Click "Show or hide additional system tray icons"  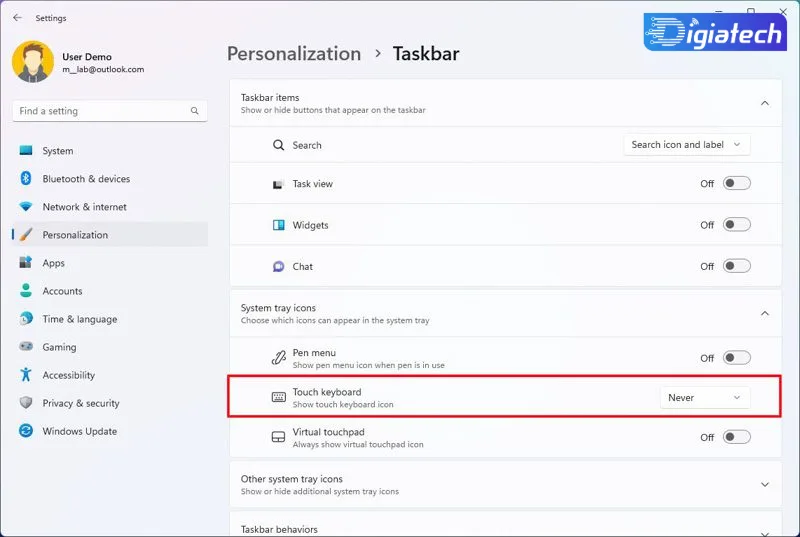coord(320,492)
